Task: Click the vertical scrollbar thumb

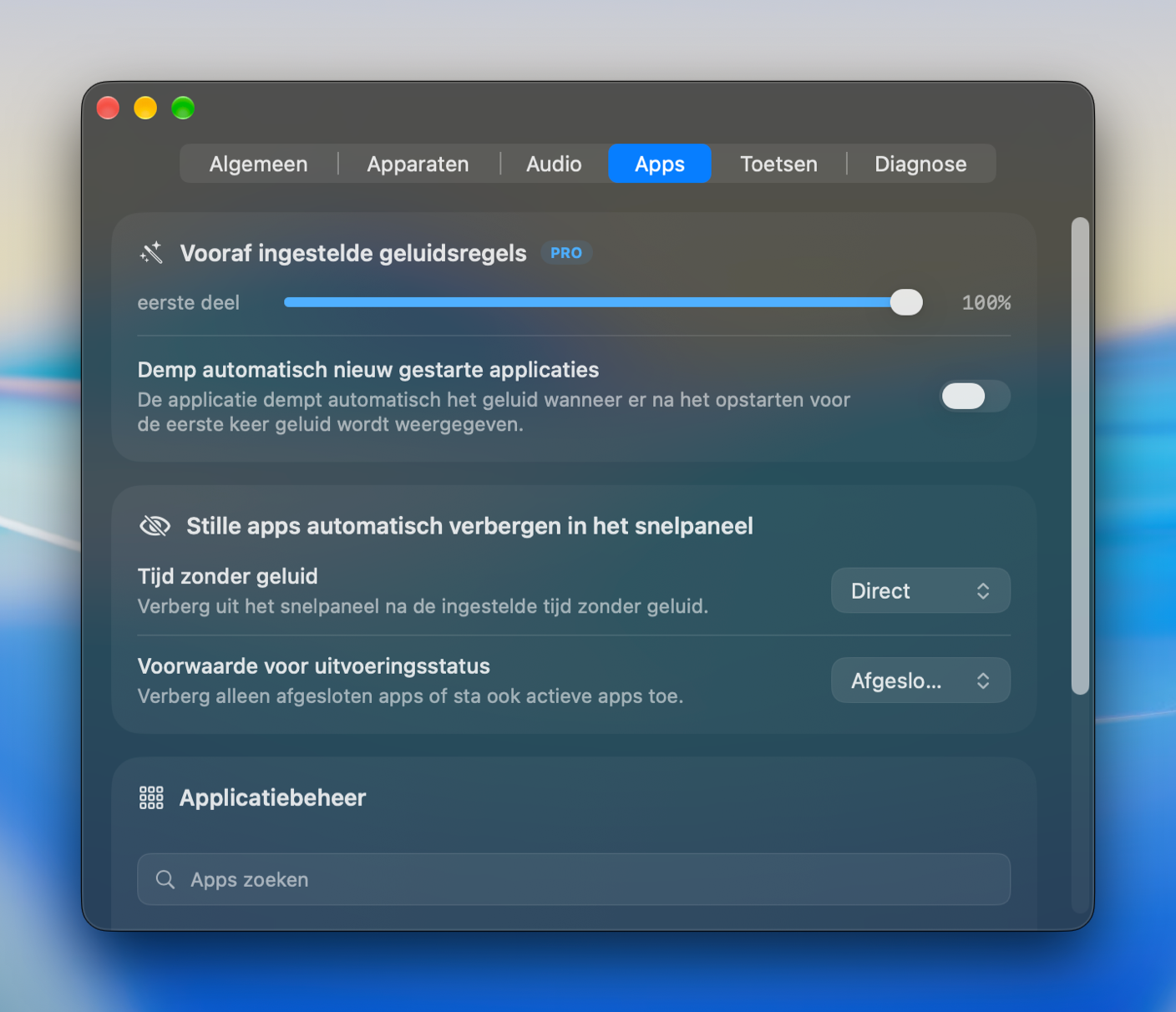Action: click(x=1080, y=456)
